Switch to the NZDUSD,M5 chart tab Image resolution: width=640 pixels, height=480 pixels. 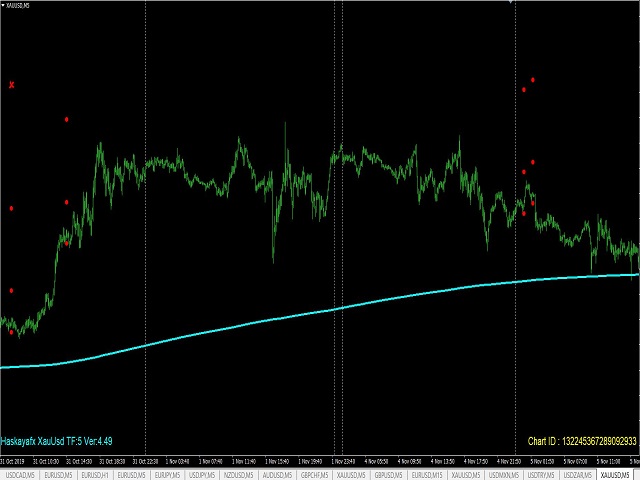tap(239, 475)
